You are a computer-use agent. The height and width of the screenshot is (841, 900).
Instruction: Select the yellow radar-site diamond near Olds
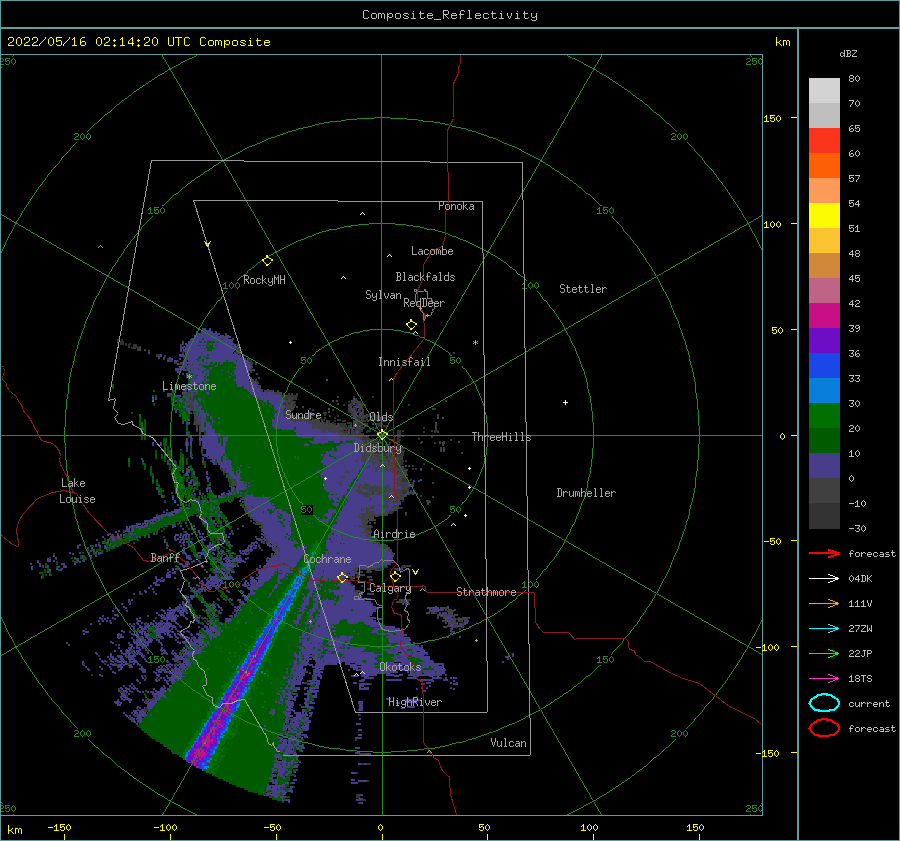click(382, 435)
